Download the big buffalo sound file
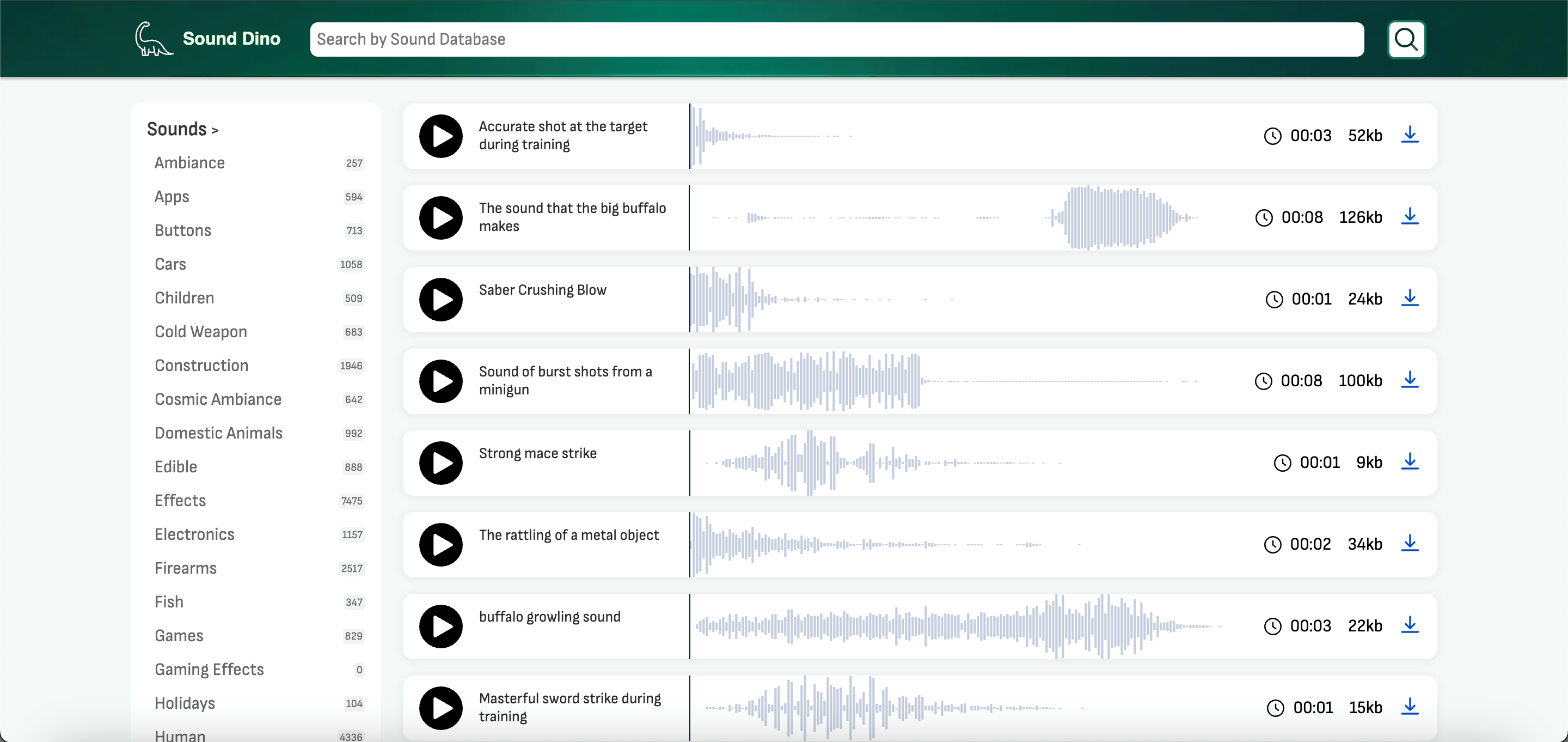 coord(1409,217)
